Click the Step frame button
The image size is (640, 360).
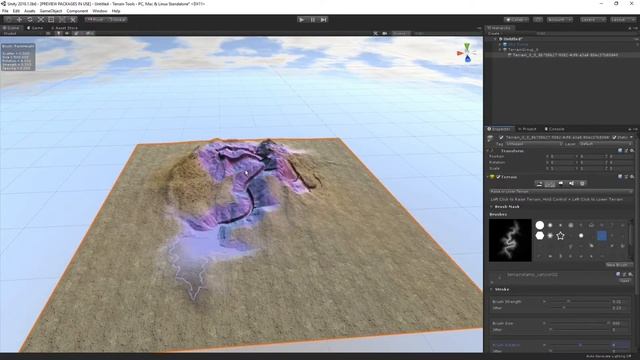(323, 20)
